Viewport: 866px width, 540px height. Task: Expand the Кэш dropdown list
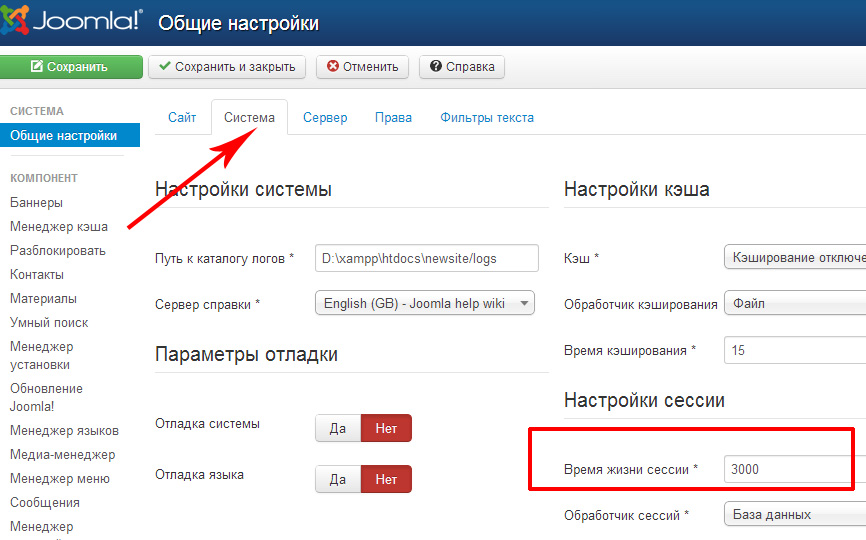pos(793,257)
